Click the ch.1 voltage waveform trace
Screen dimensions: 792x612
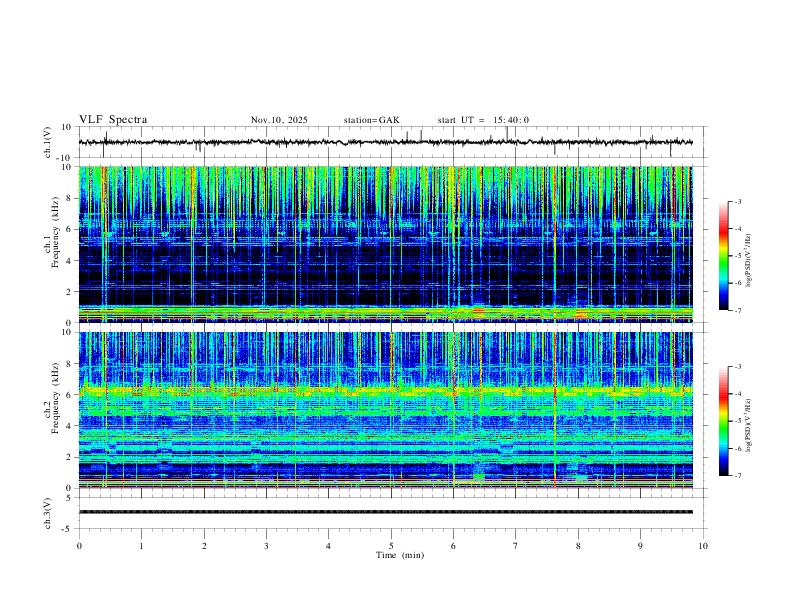[x=385, y=142]
